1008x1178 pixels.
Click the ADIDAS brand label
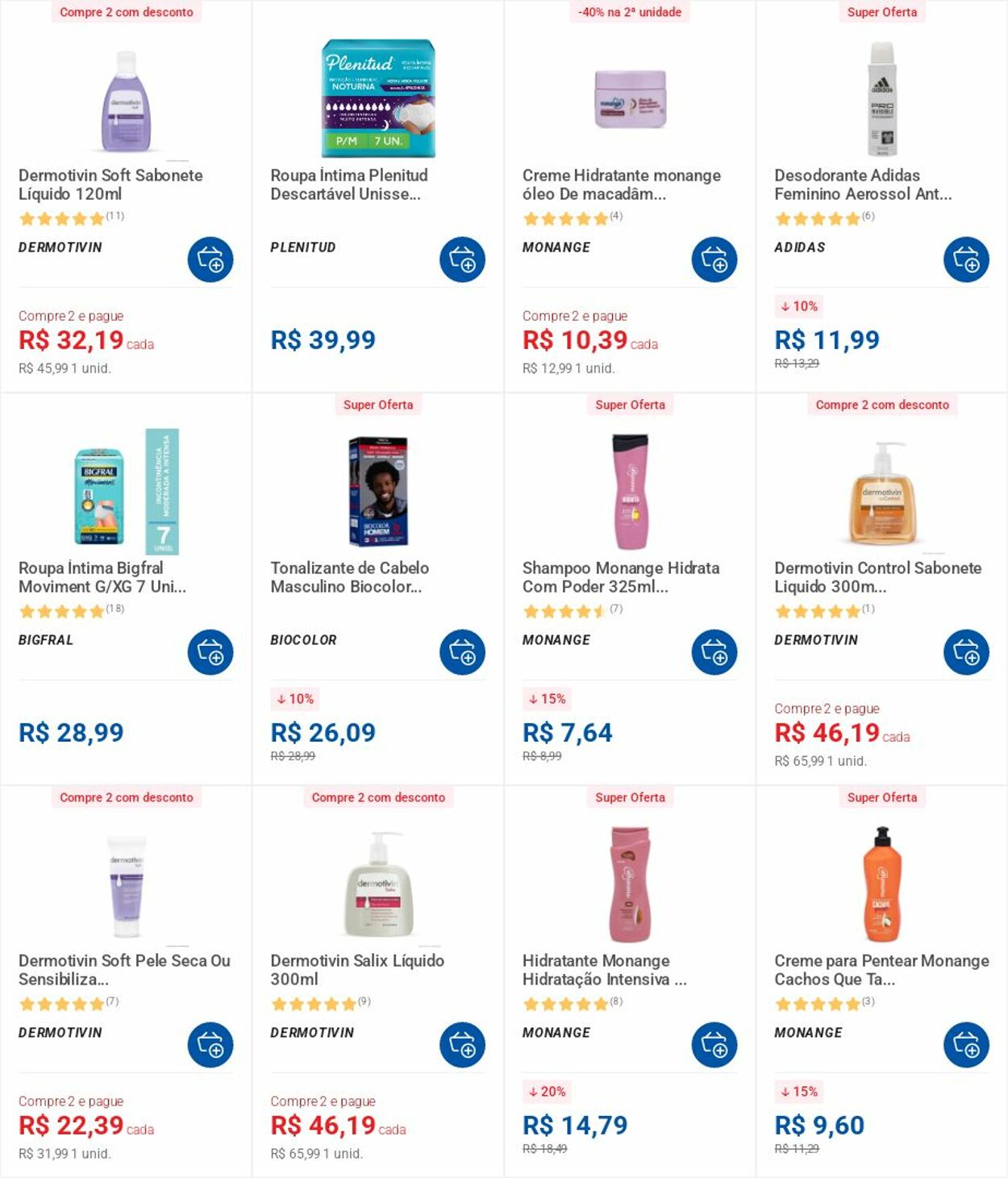(800, 248)
